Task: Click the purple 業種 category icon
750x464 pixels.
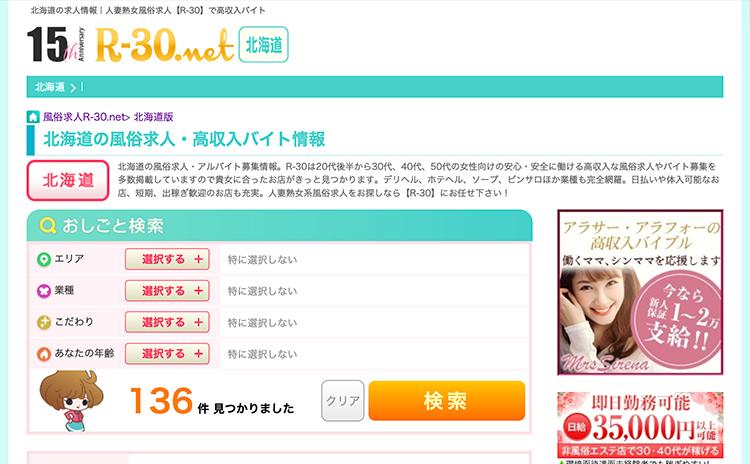Action: click(x=44, y=291)
